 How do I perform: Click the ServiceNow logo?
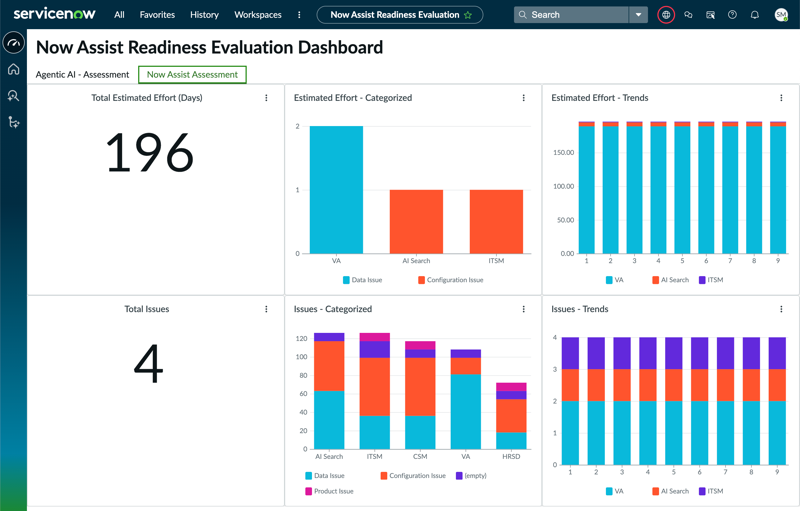click(54, 14)
